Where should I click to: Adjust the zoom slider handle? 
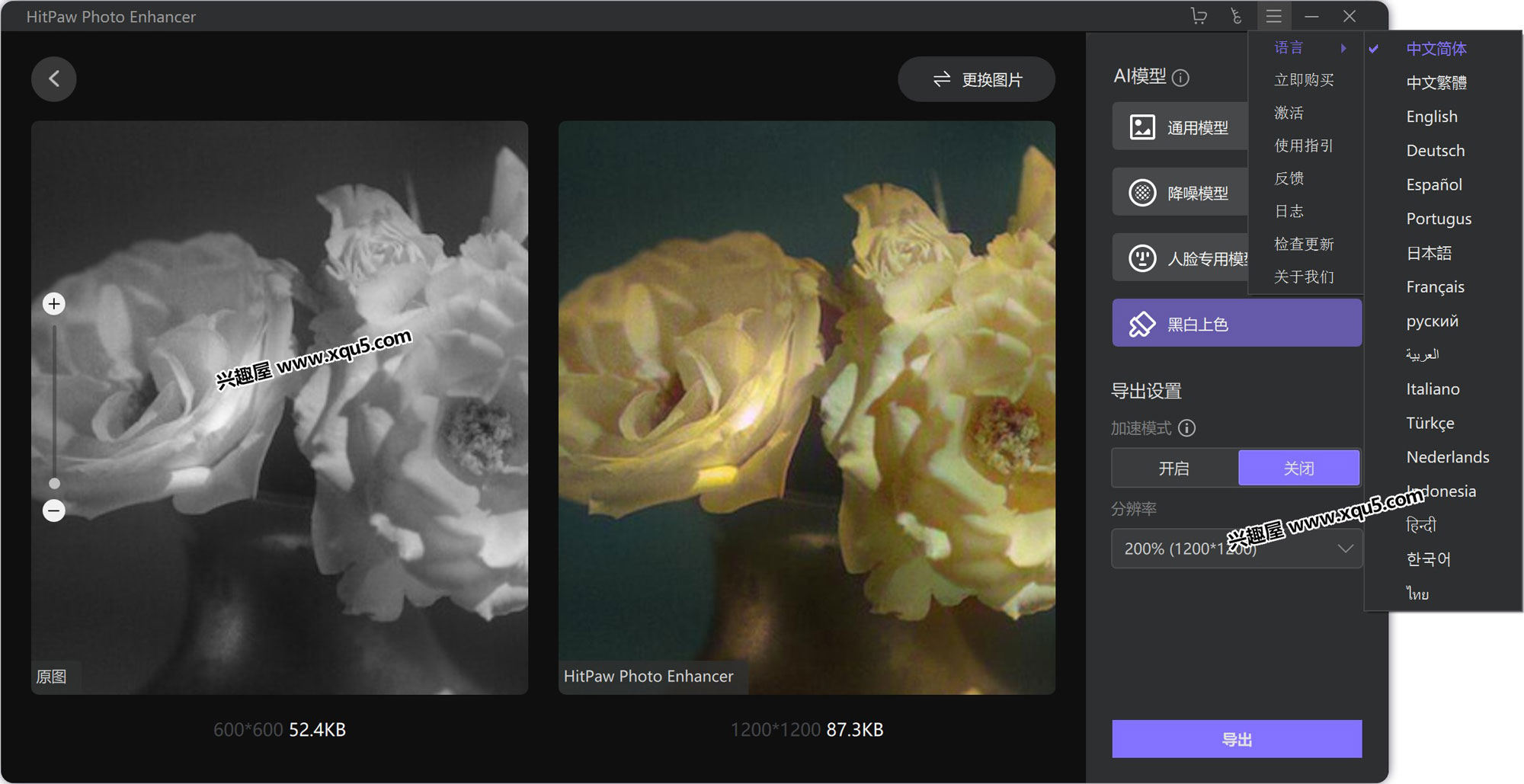[54, 483]
